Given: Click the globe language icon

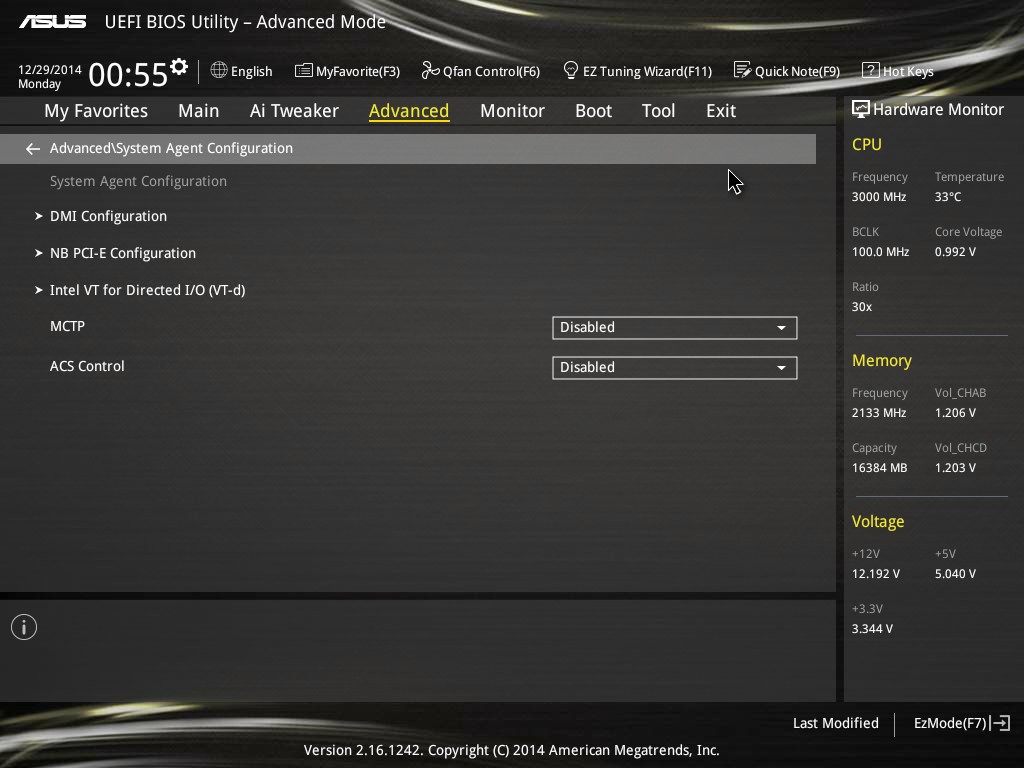Looking at the screenshot, I should (219, 70).
